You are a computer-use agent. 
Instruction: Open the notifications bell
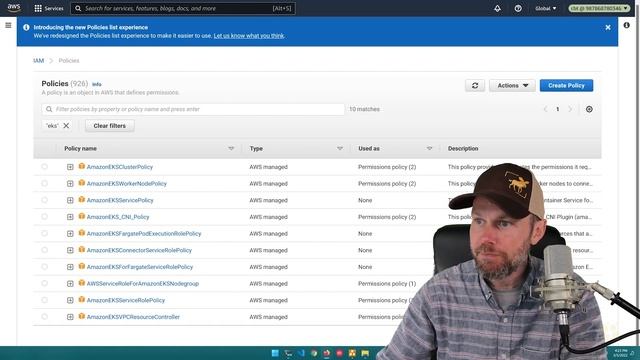(497, 8)
